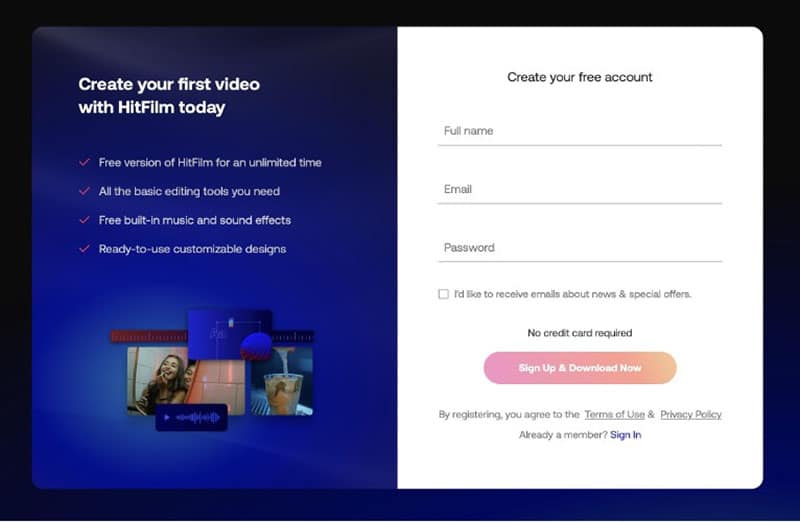Click the play icon on the audio waveform graphic
The image size is (800, 522).
166,417
